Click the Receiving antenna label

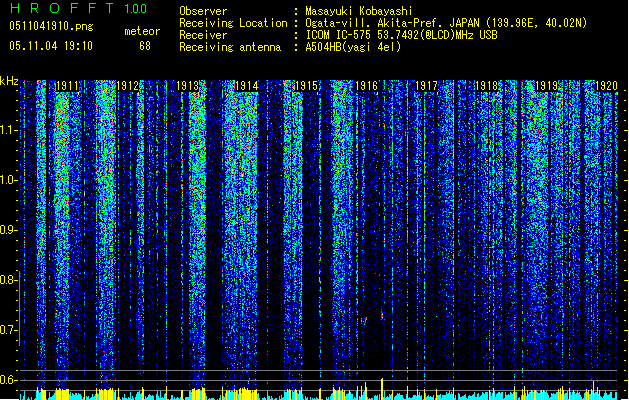(230, 47)
